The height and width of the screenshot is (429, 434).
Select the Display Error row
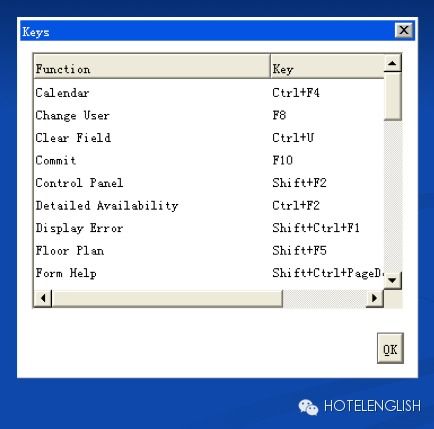click(x=209, y=228)
